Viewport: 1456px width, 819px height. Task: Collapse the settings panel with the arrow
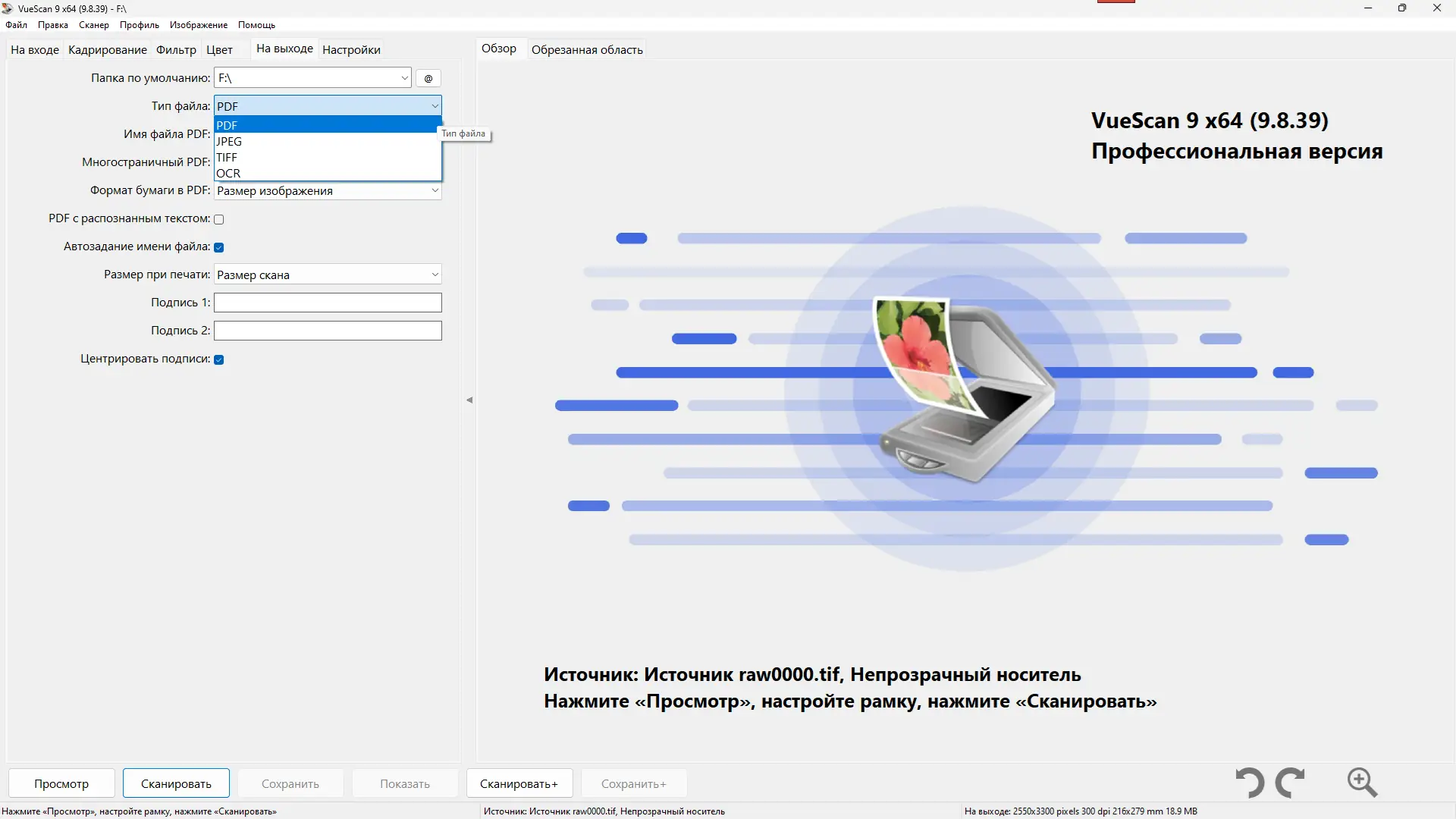(x=469, y=400)
